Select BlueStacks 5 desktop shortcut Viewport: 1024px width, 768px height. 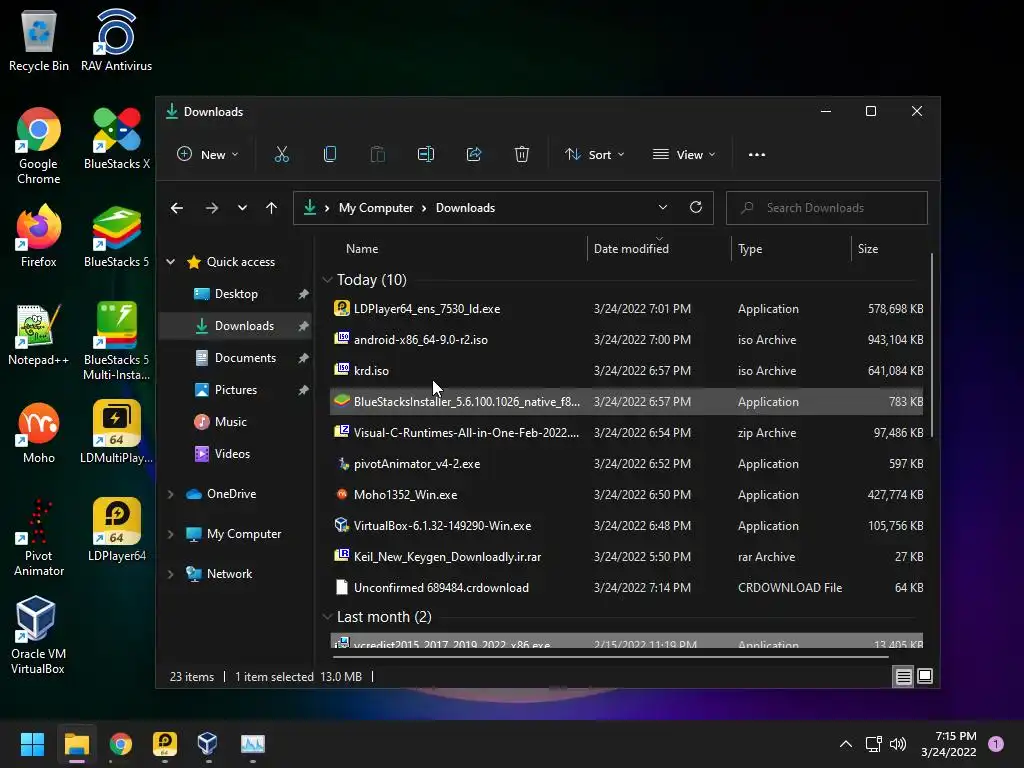click(117, 236)
